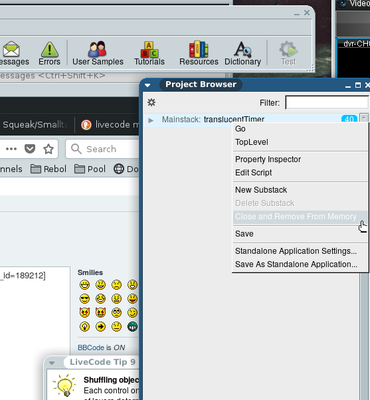Choose Save As Standalone Application

296,264
